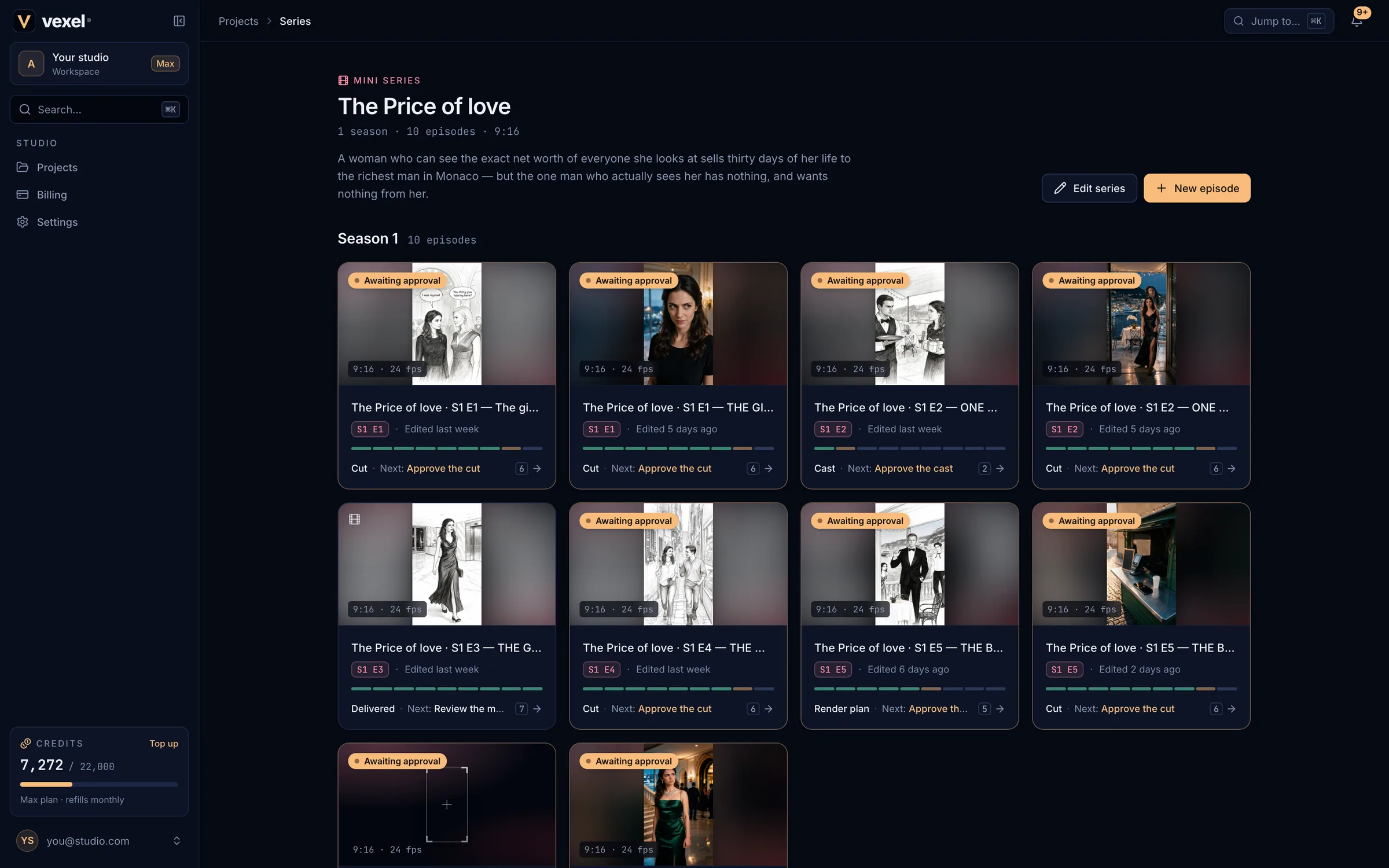
Task: Click the credits coin icon
Action: [x=25, y=743]
